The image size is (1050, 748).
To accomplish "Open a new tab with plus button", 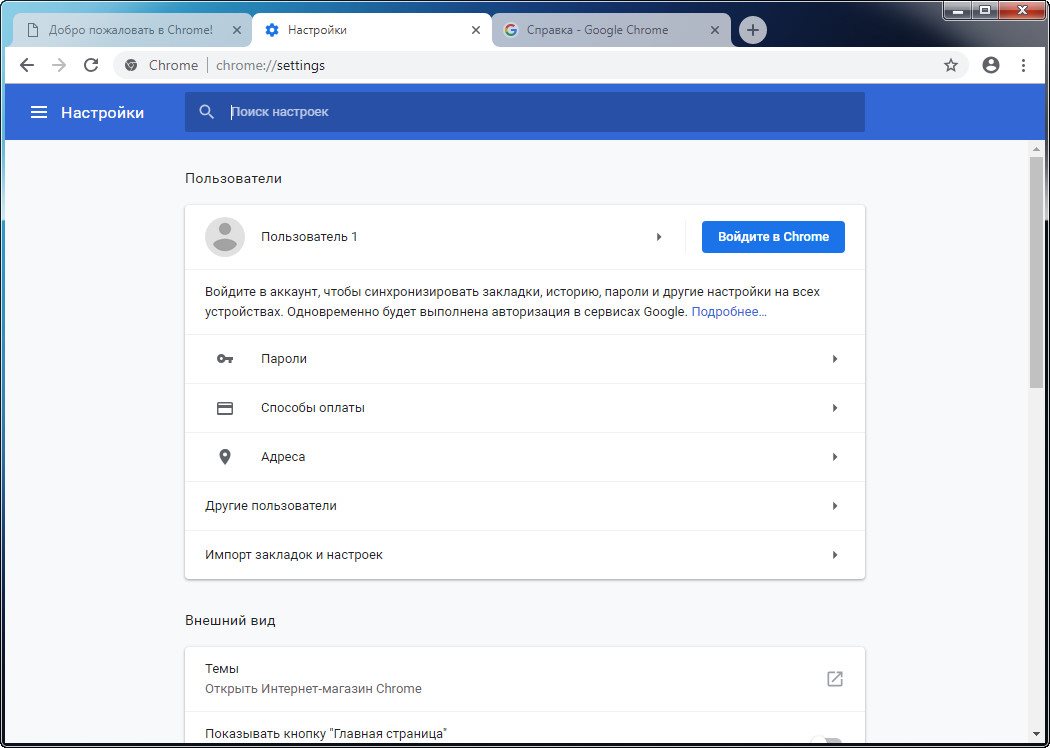I will click(752, 30).
